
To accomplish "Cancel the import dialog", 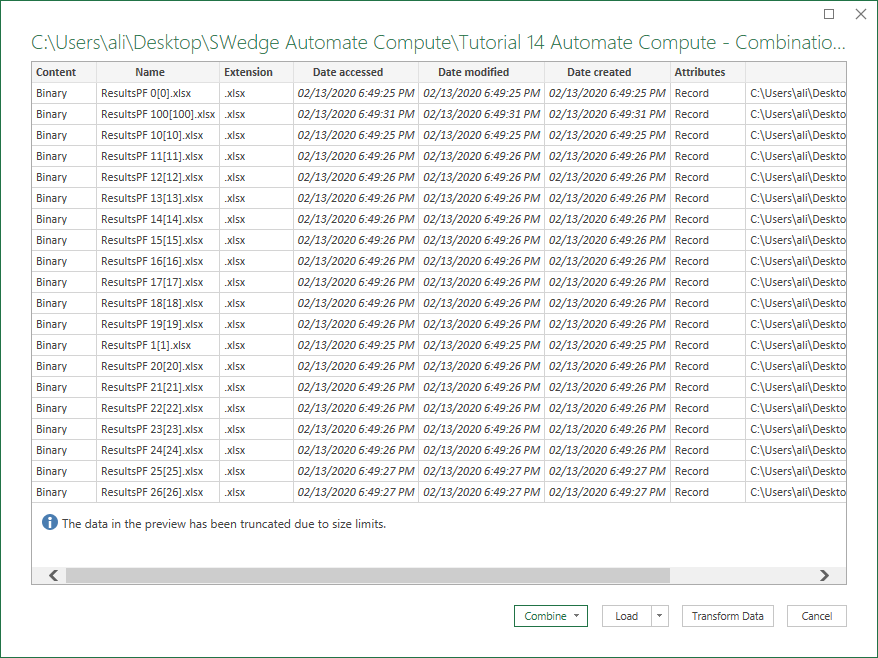I will pyautogui.click(x=816, y=616).
